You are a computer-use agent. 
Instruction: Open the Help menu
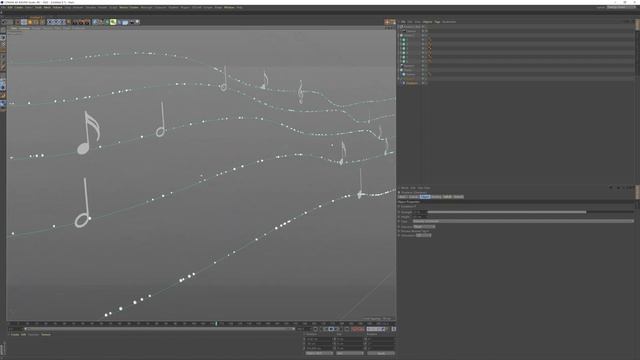coord(240,7)
